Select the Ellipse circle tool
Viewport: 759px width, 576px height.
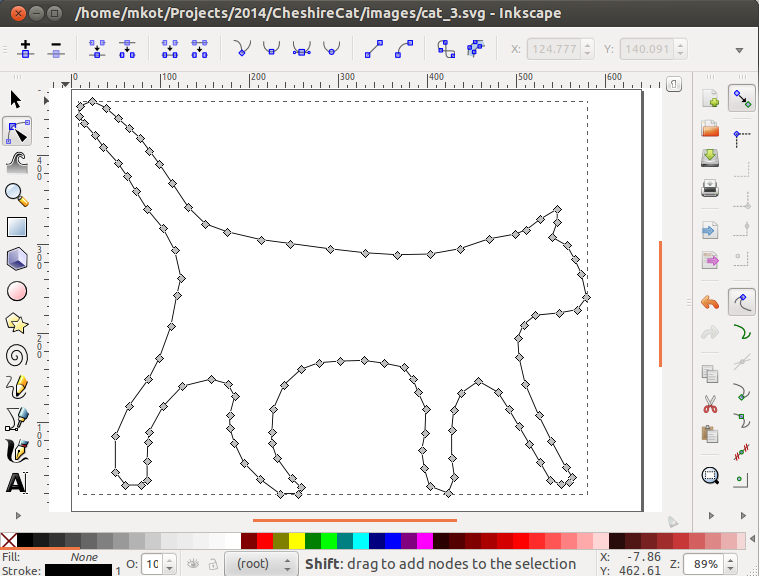pos(17,291)
